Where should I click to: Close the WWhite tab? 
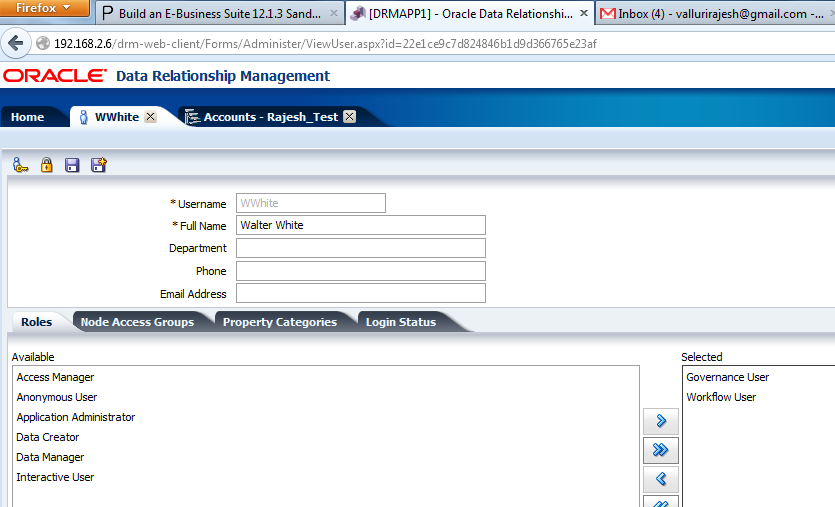coord(151,117)
